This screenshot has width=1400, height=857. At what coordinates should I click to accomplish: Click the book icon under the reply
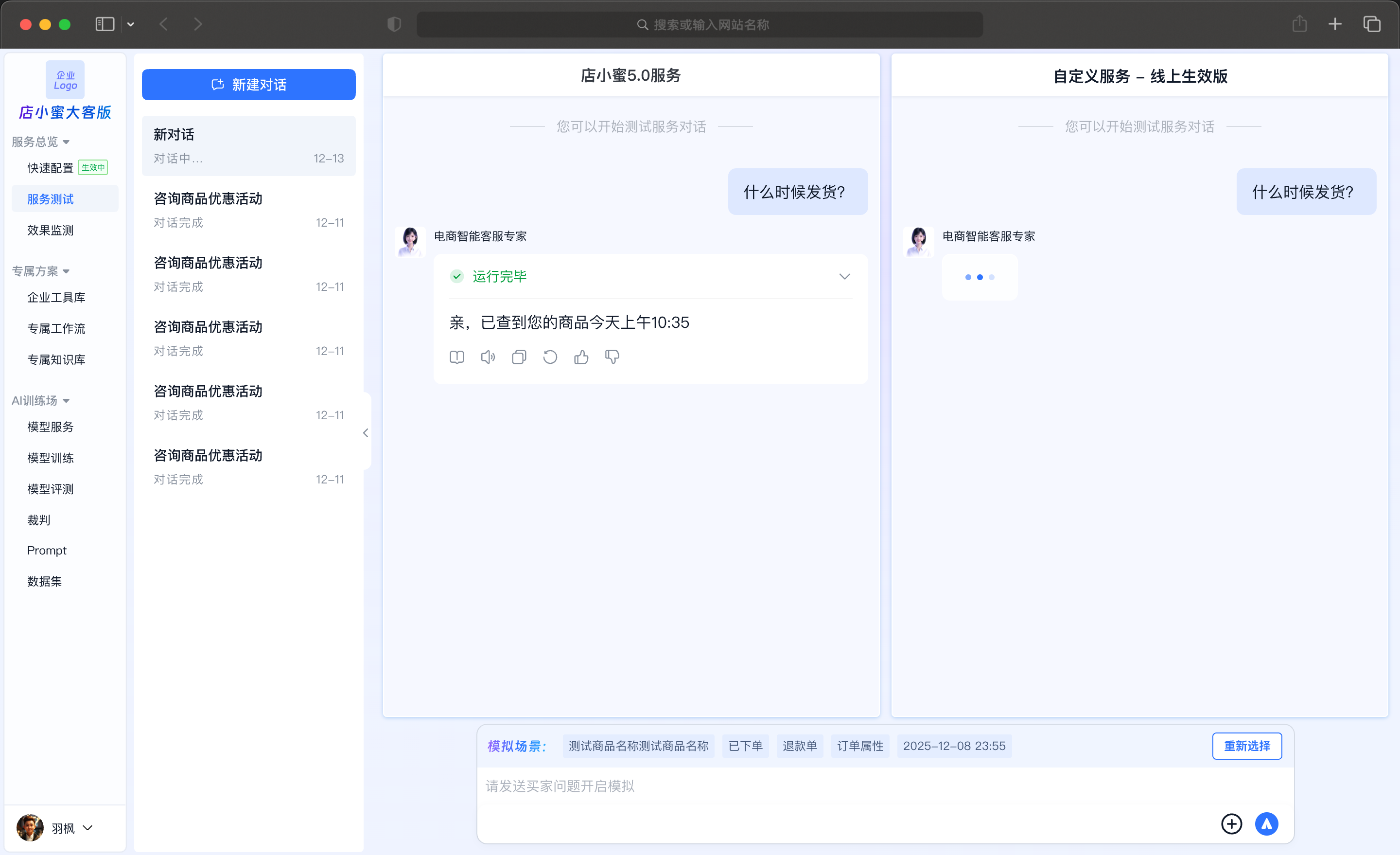tap(457, 357)
